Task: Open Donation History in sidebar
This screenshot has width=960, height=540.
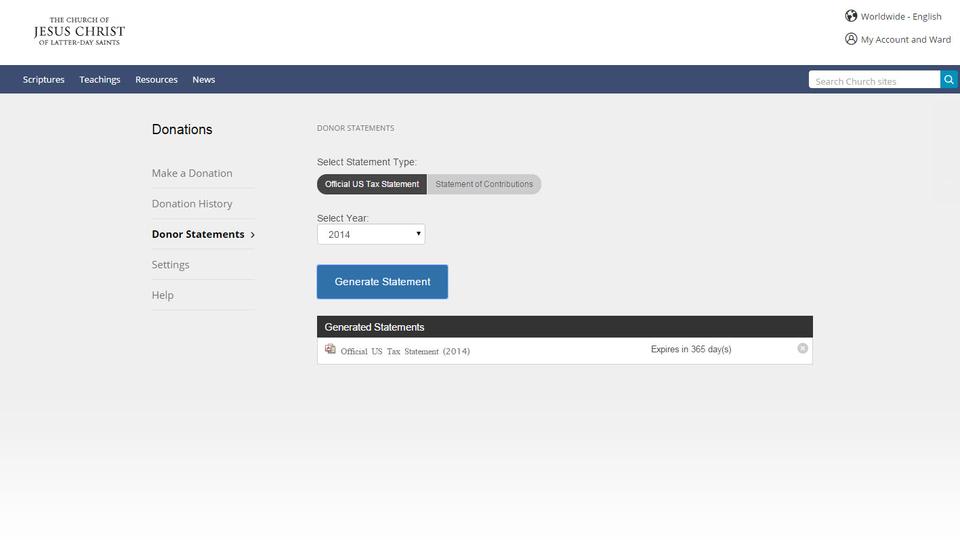Action: pos(192,204)
